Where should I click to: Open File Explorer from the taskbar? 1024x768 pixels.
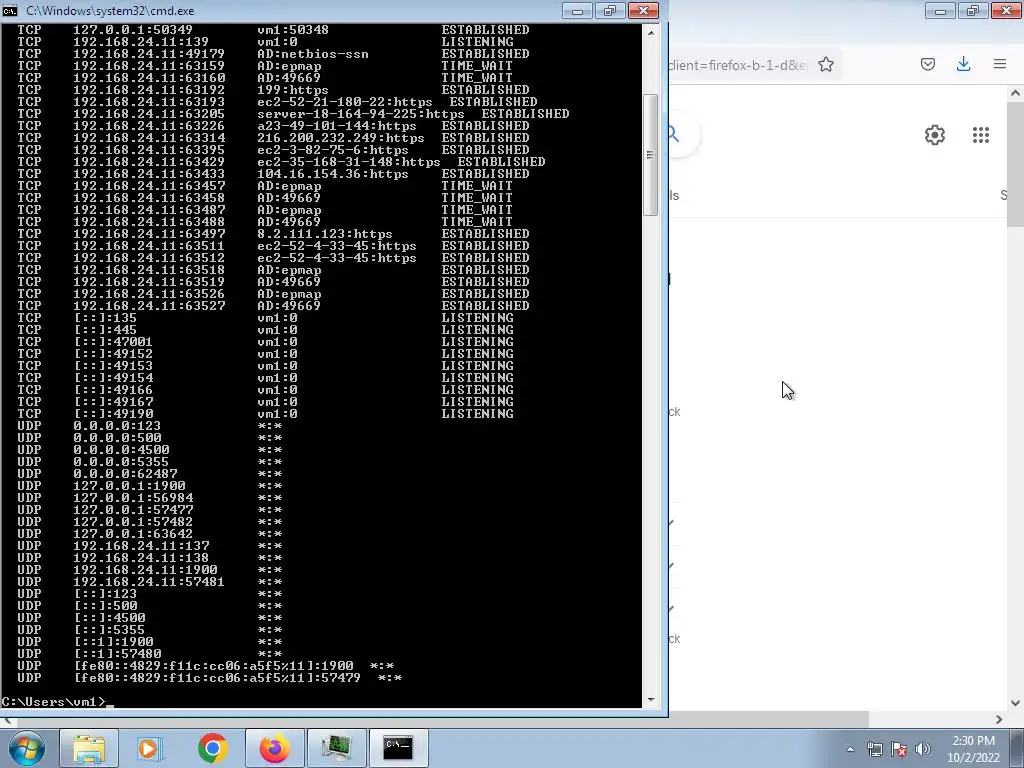point(89,748)
